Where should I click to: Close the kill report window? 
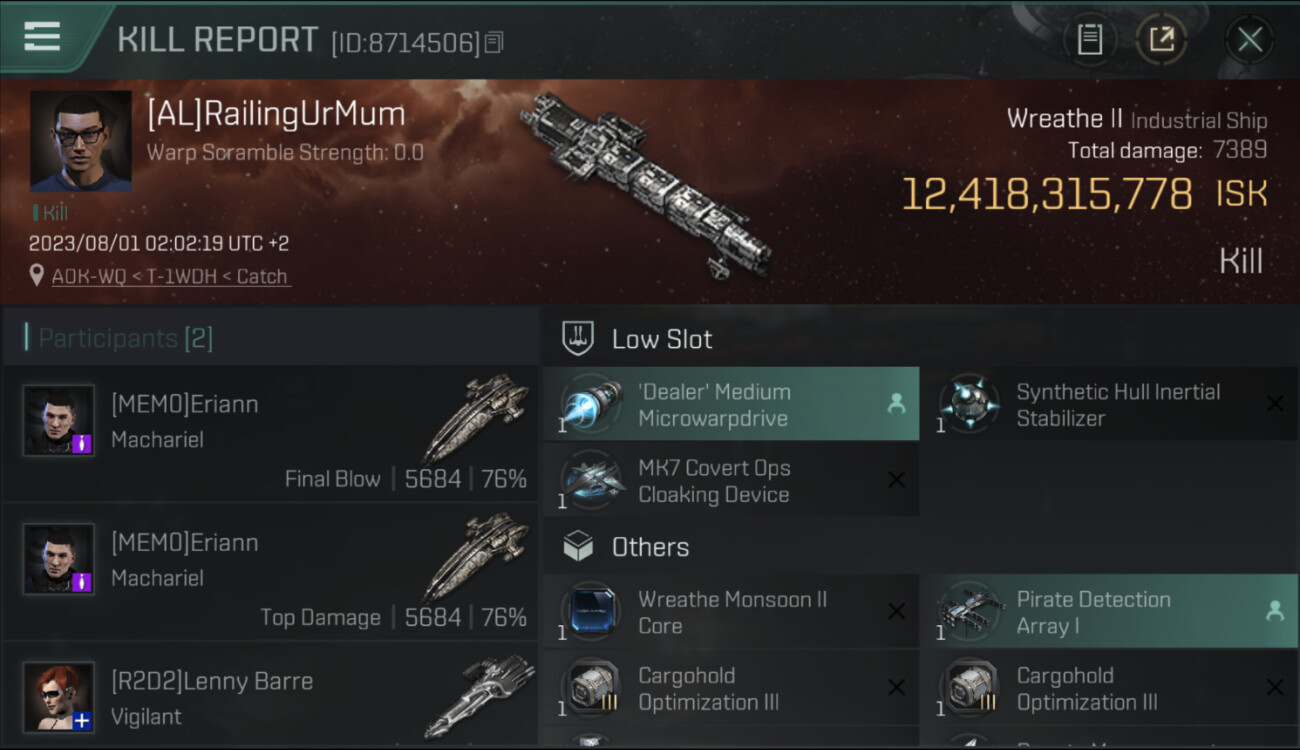[x=1249, y=40]
